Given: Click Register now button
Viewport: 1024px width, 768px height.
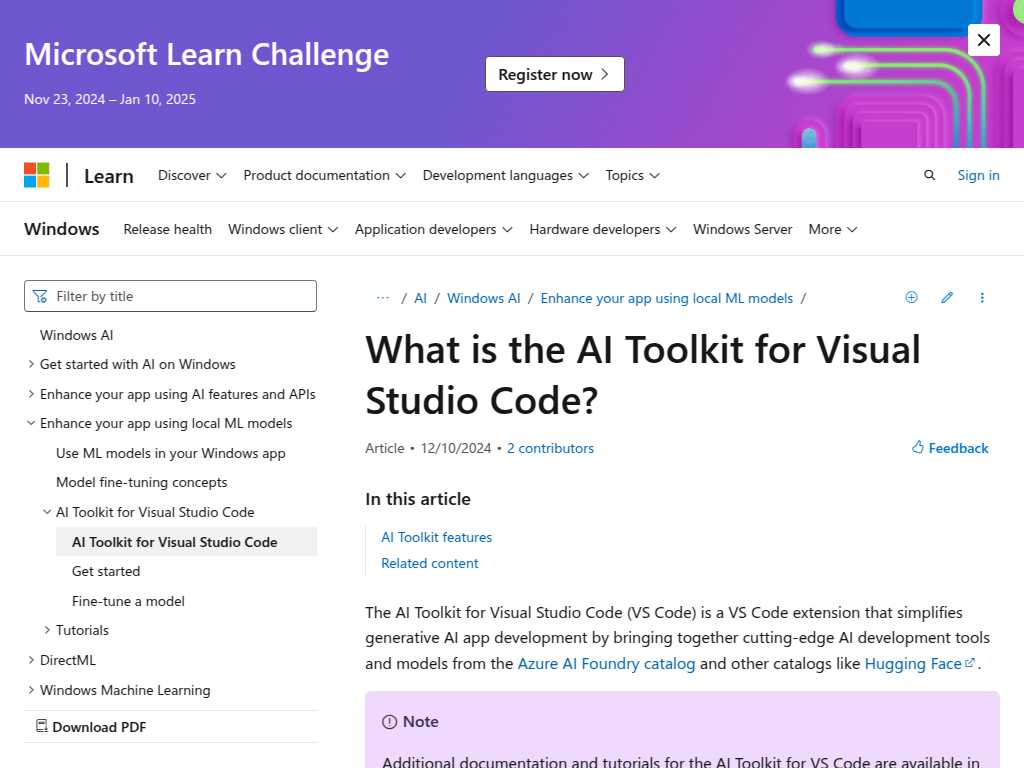Looking at the screenshot, I should [554, 74].
